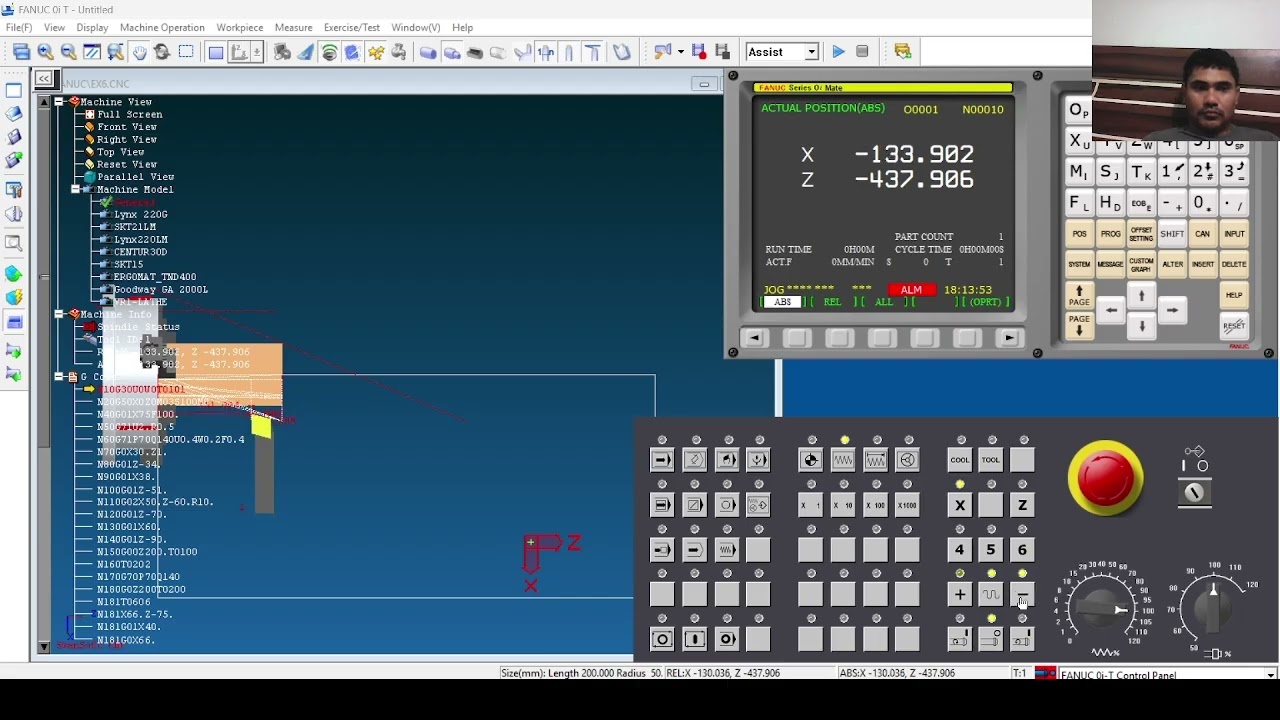Open the Exercise/Test menu
The height and width of the screenshot is (720, 1280).
351,27
